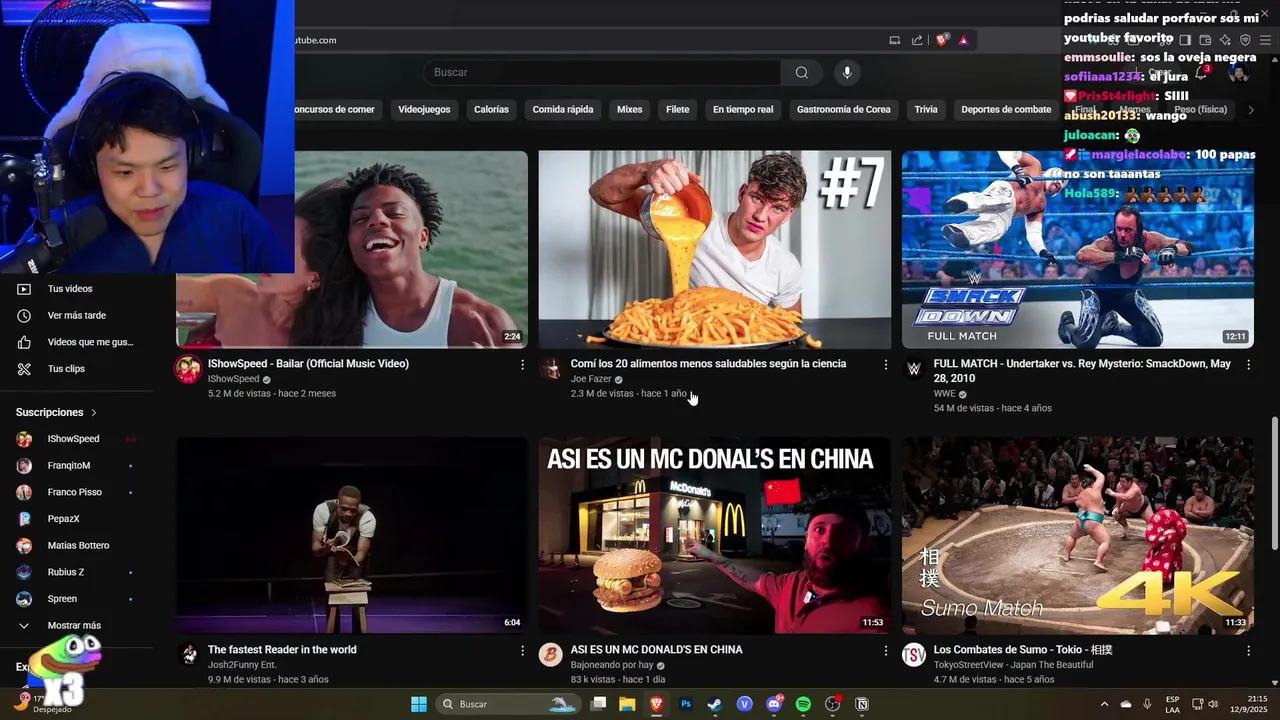Image resolution: width=1280 pixels, height=720 pixels.
Task: Open Brave Shields lion icon
Action: (x=941, y=40)
